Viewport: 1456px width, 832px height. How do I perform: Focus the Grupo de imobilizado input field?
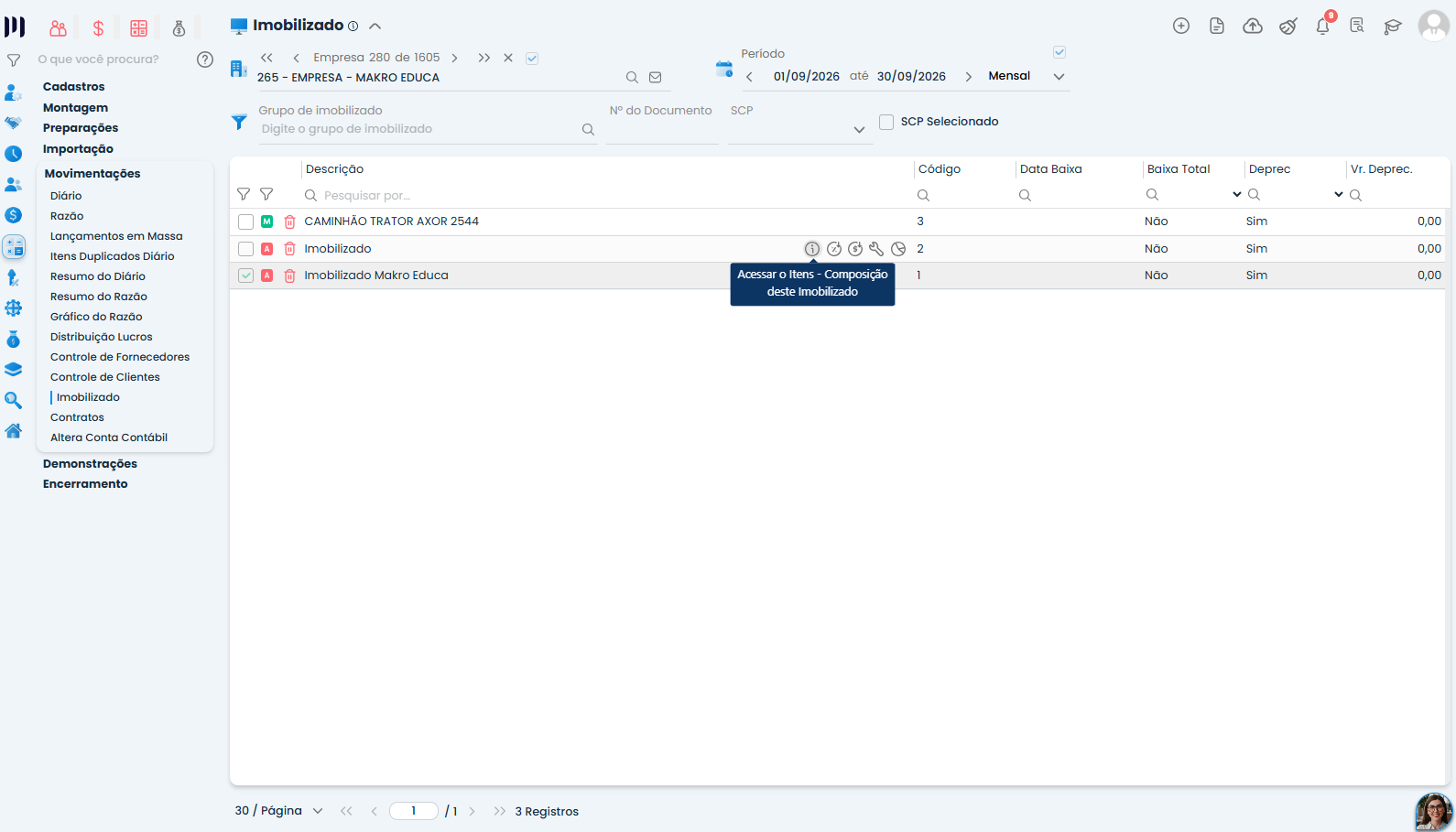pos(419,129)
